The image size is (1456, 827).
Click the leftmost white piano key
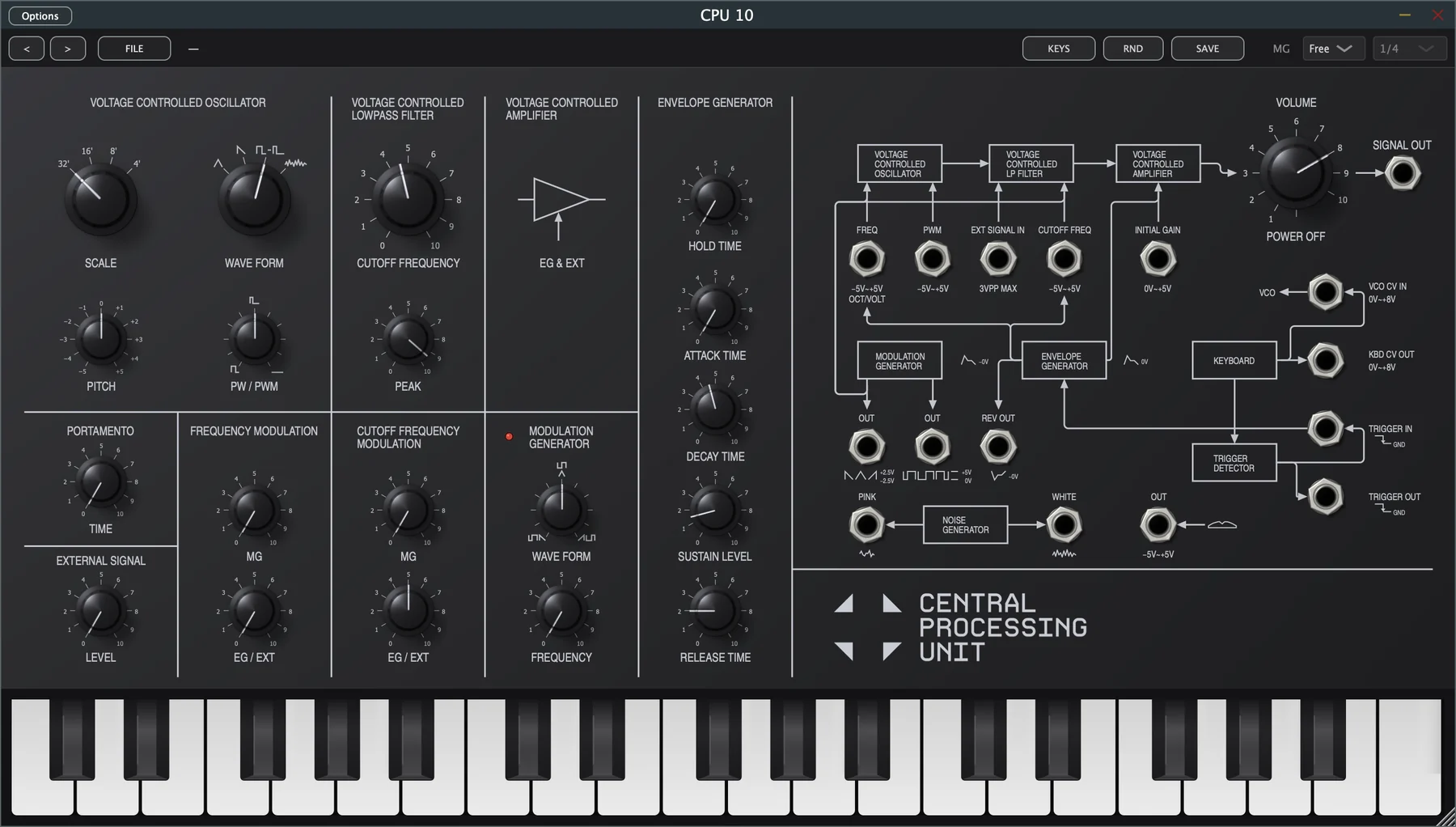[x=41, y=757]
